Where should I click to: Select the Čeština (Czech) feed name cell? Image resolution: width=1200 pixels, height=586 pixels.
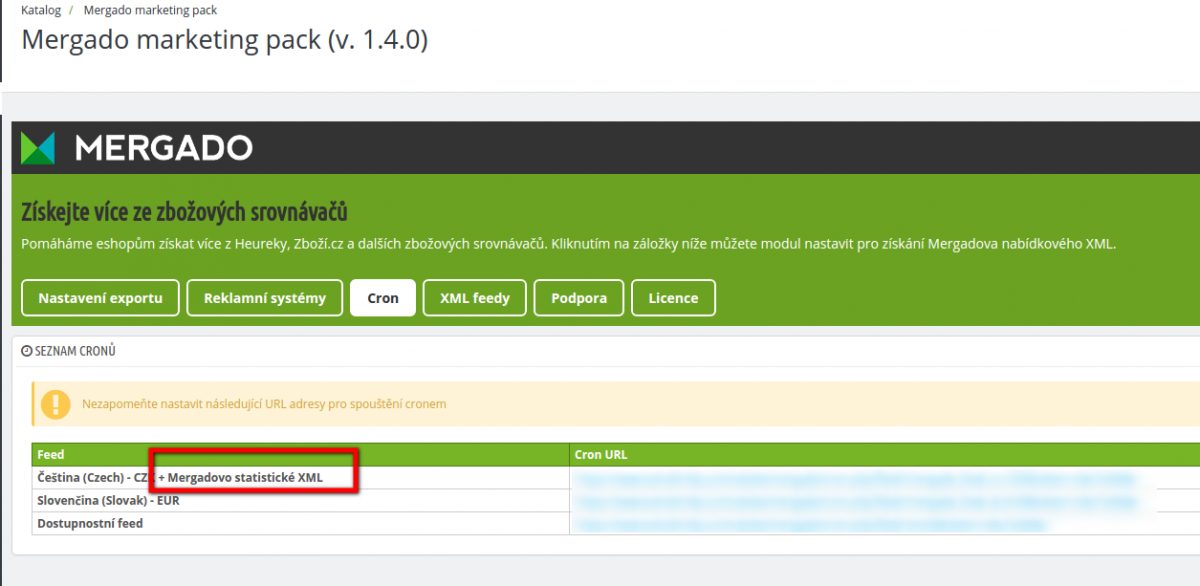[x=300, y=478]
